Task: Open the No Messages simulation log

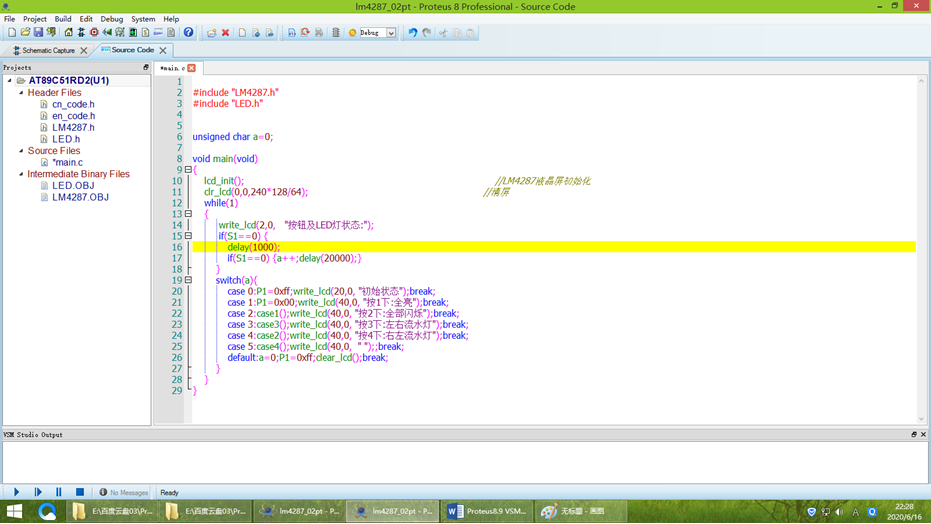Action: coord(124,493)
